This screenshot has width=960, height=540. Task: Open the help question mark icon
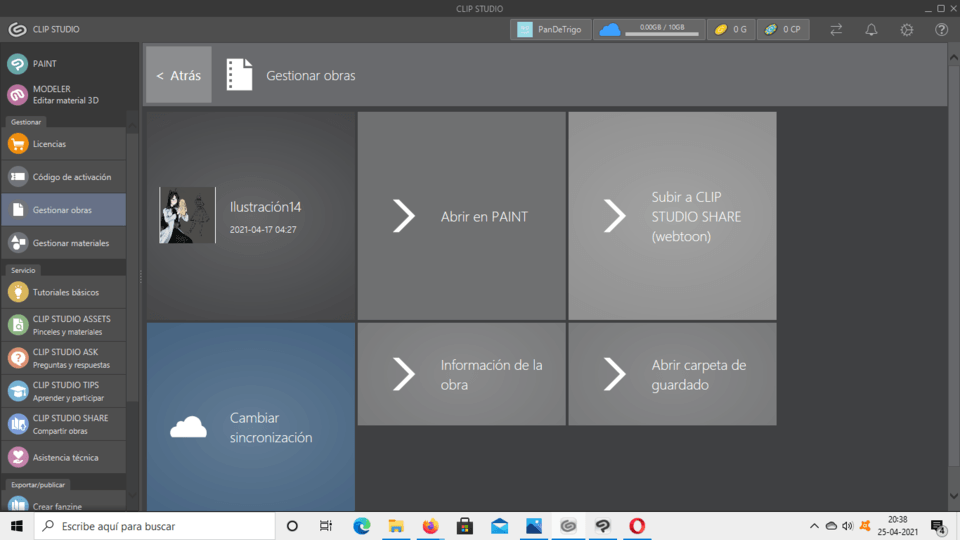coord(942,29)
